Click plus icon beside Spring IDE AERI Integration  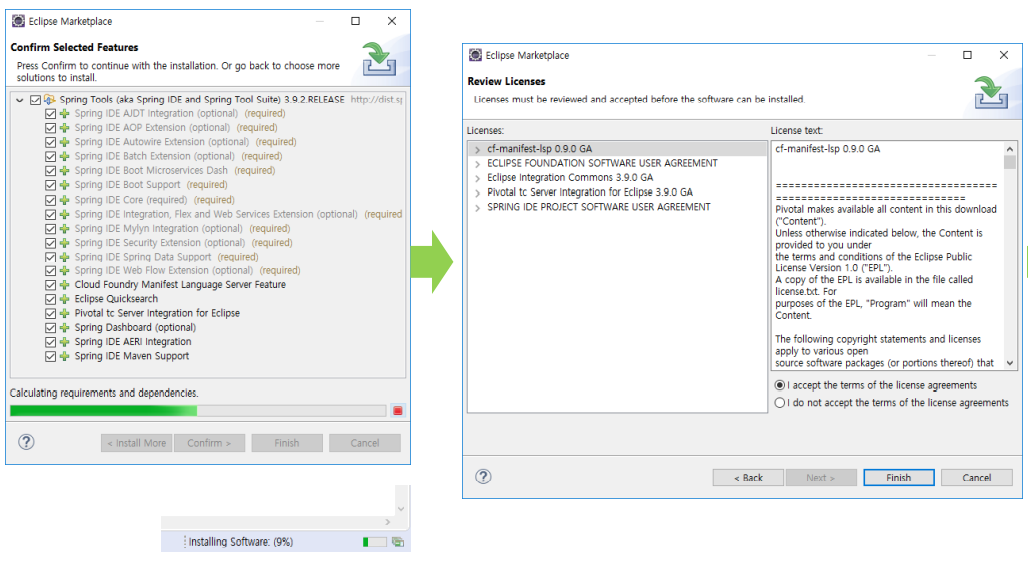[x=64, y=342]
